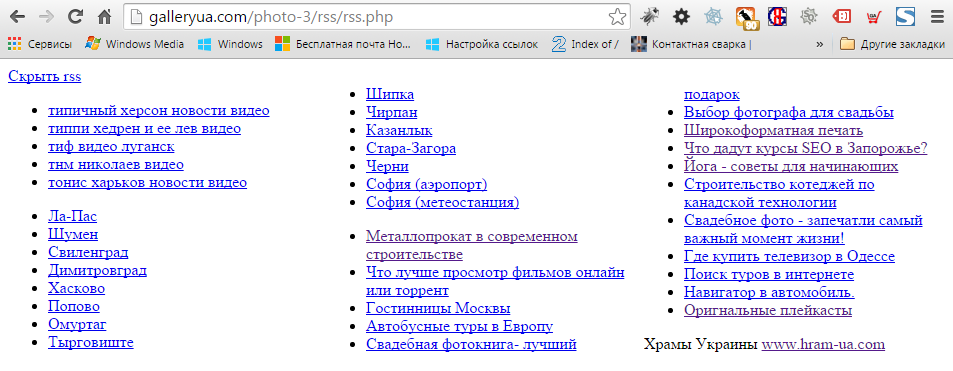953x371 pixels.
Task: Expand the hidden bookmarks overflow chevron
Action: coord(819,44)
